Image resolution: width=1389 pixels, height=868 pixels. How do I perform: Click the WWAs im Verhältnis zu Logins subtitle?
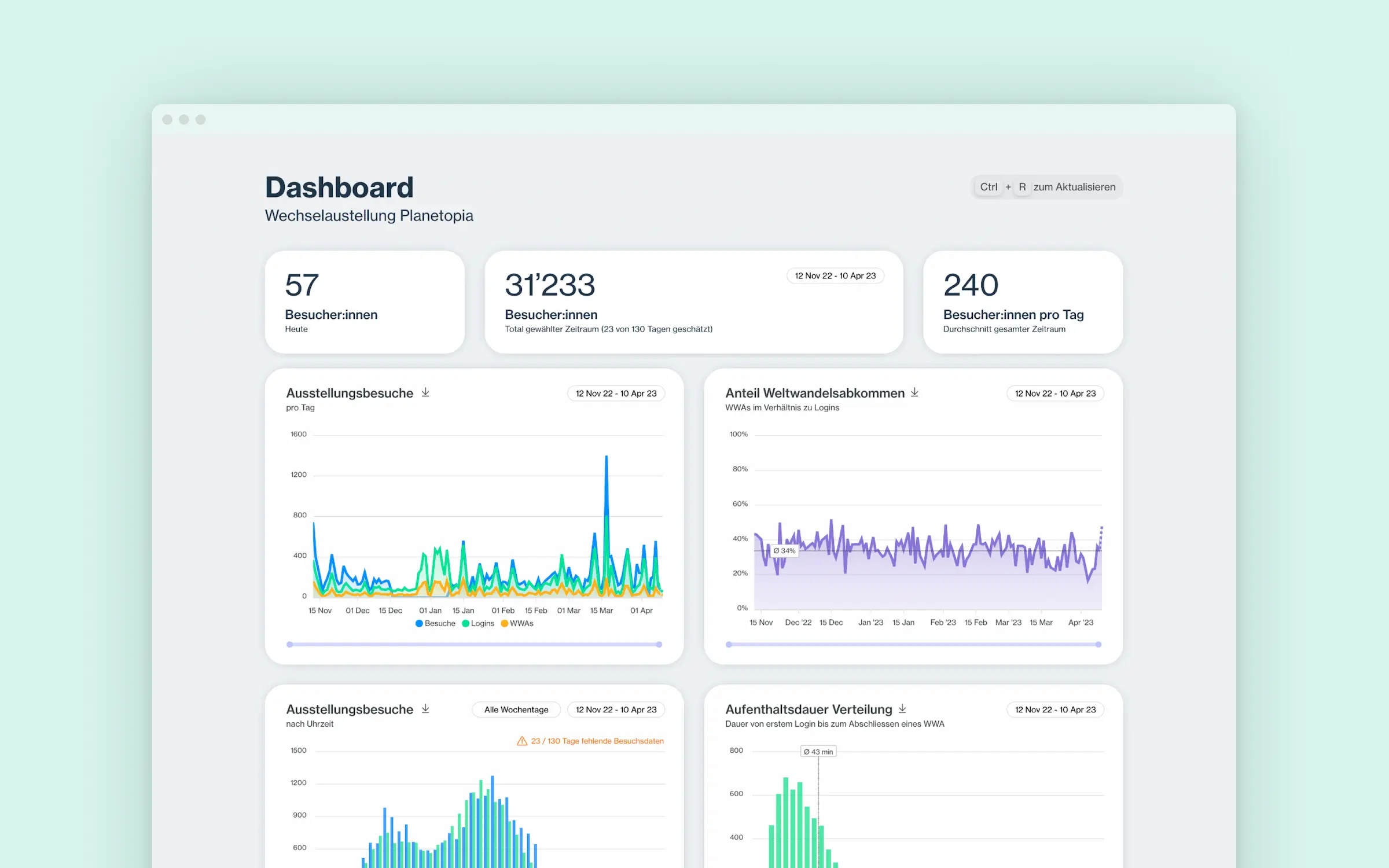(782, 408)
